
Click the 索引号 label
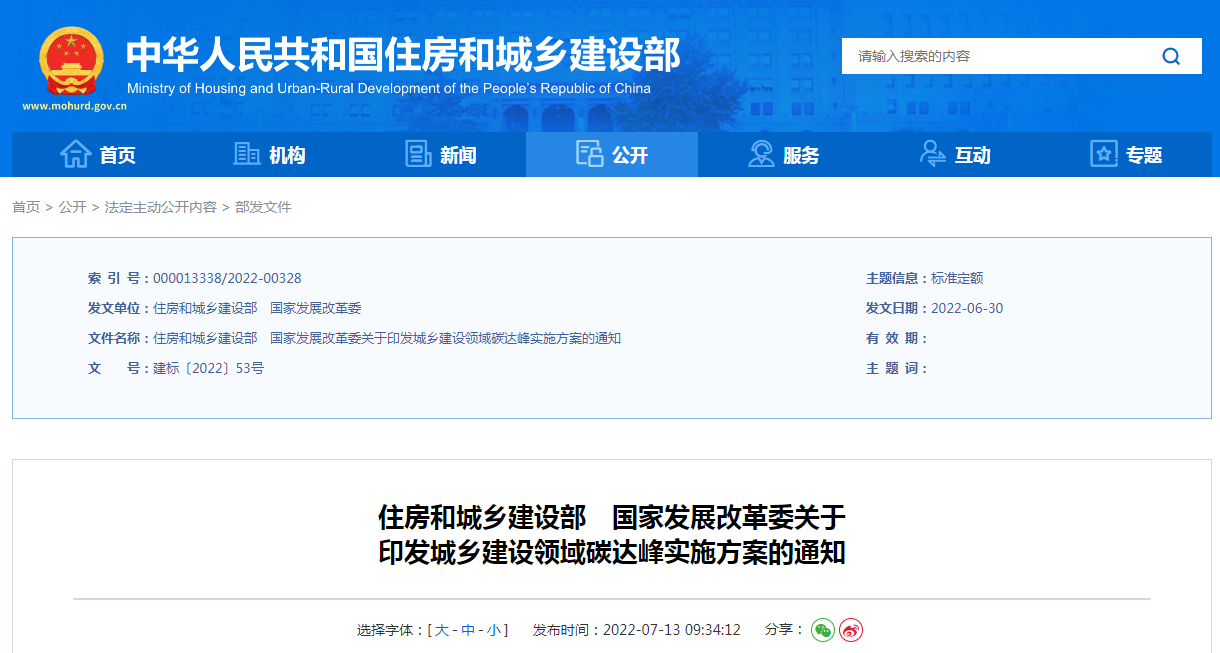coord(116,278)
